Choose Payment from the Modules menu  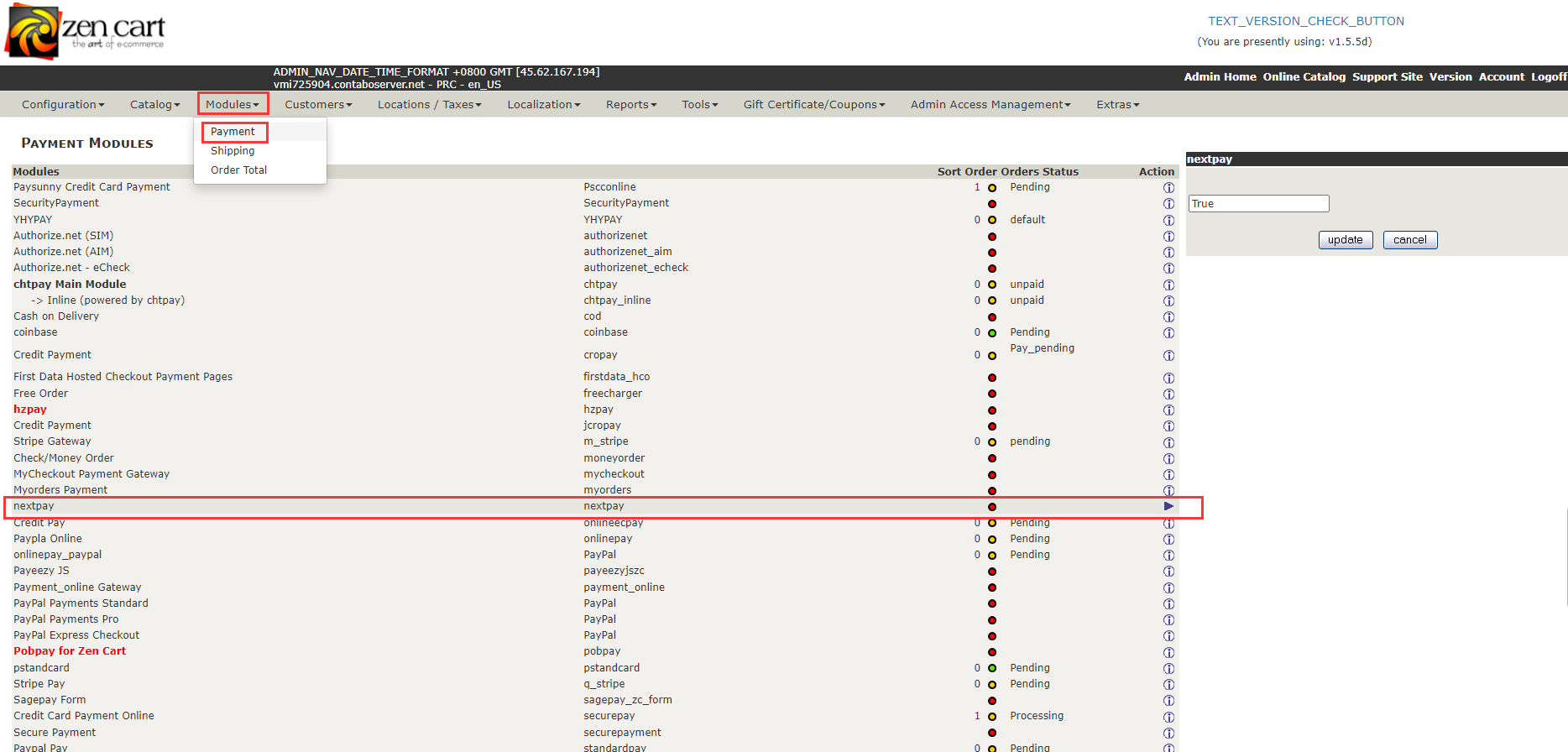click(233, 132)
